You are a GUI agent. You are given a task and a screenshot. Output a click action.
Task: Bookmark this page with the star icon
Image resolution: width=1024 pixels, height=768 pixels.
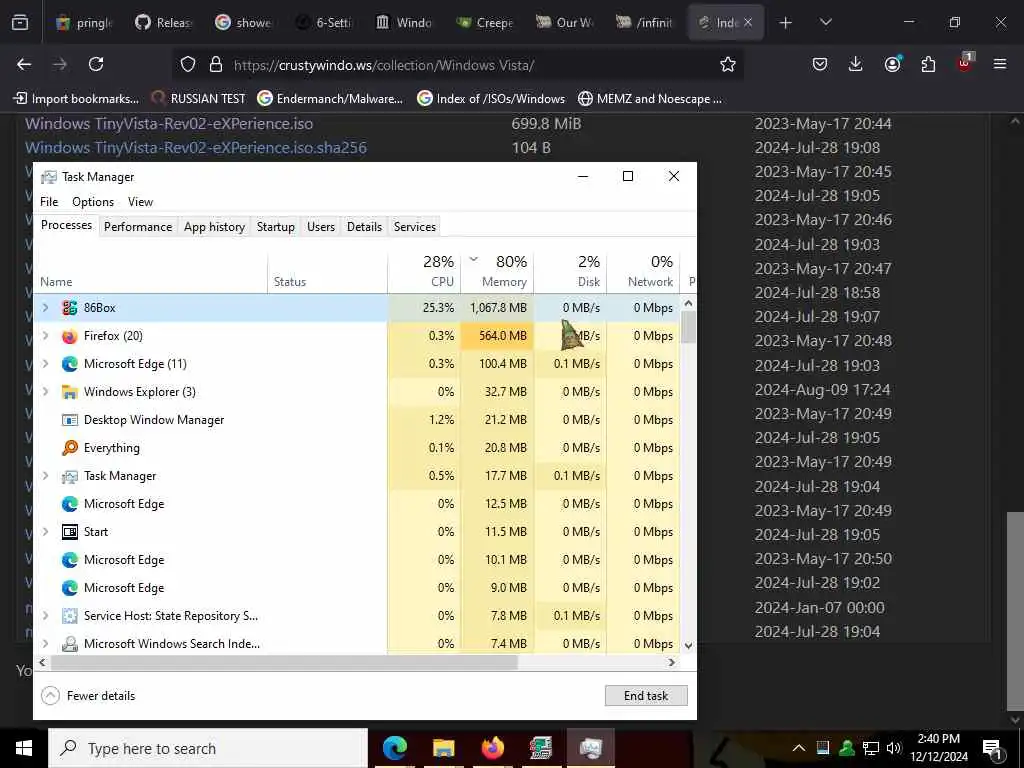728,64
